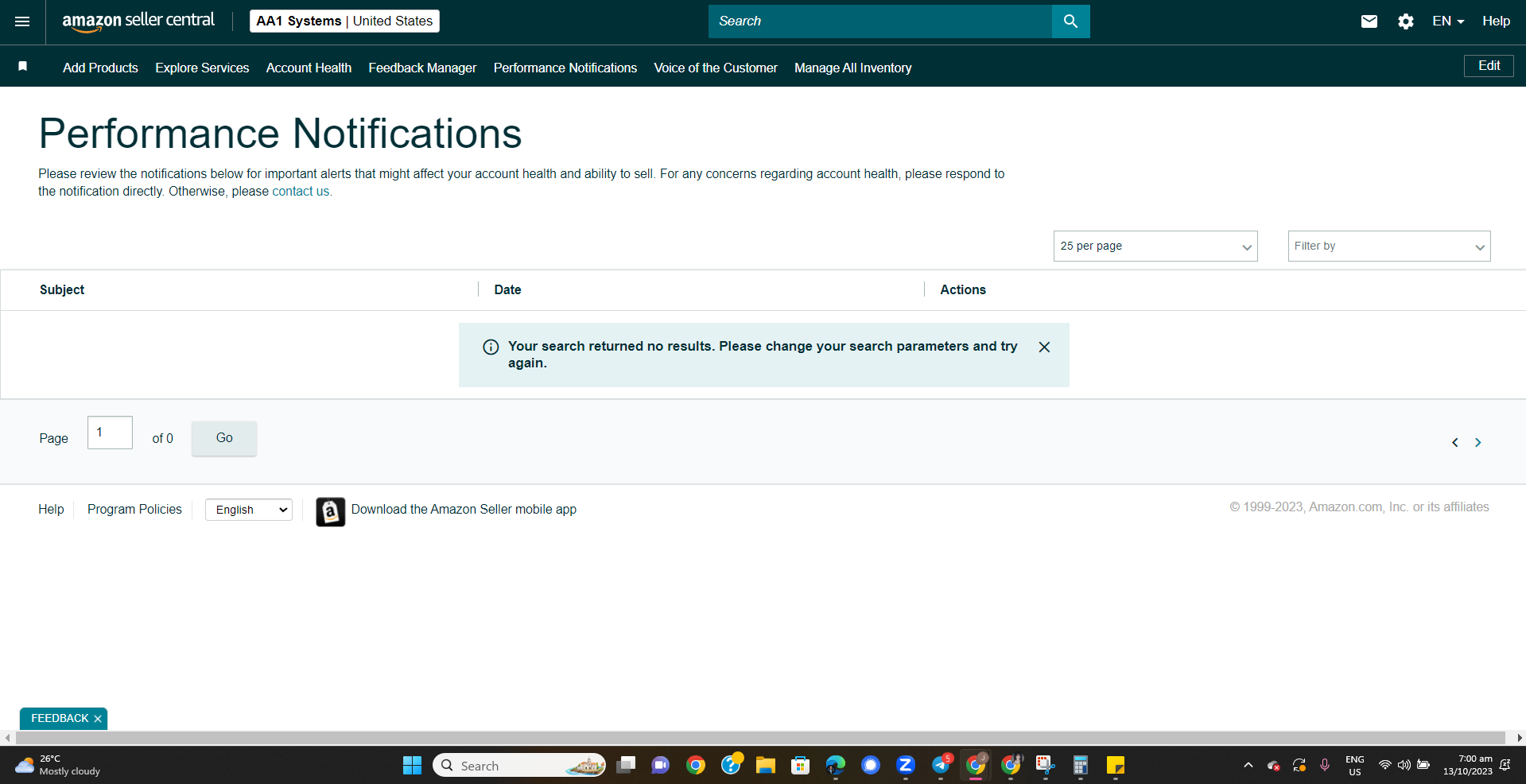Screen dimensions: 1526x784
Task: Open Calculator from taskbar
Action: click(x=1080, y=765)
